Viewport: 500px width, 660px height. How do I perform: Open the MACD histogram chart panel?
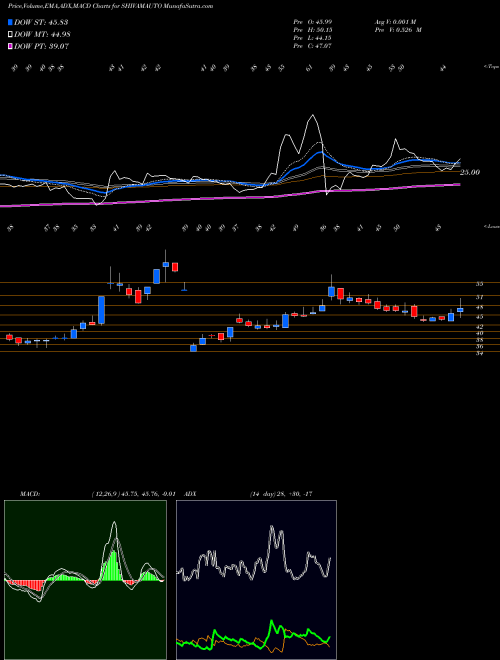coord(85,580)
